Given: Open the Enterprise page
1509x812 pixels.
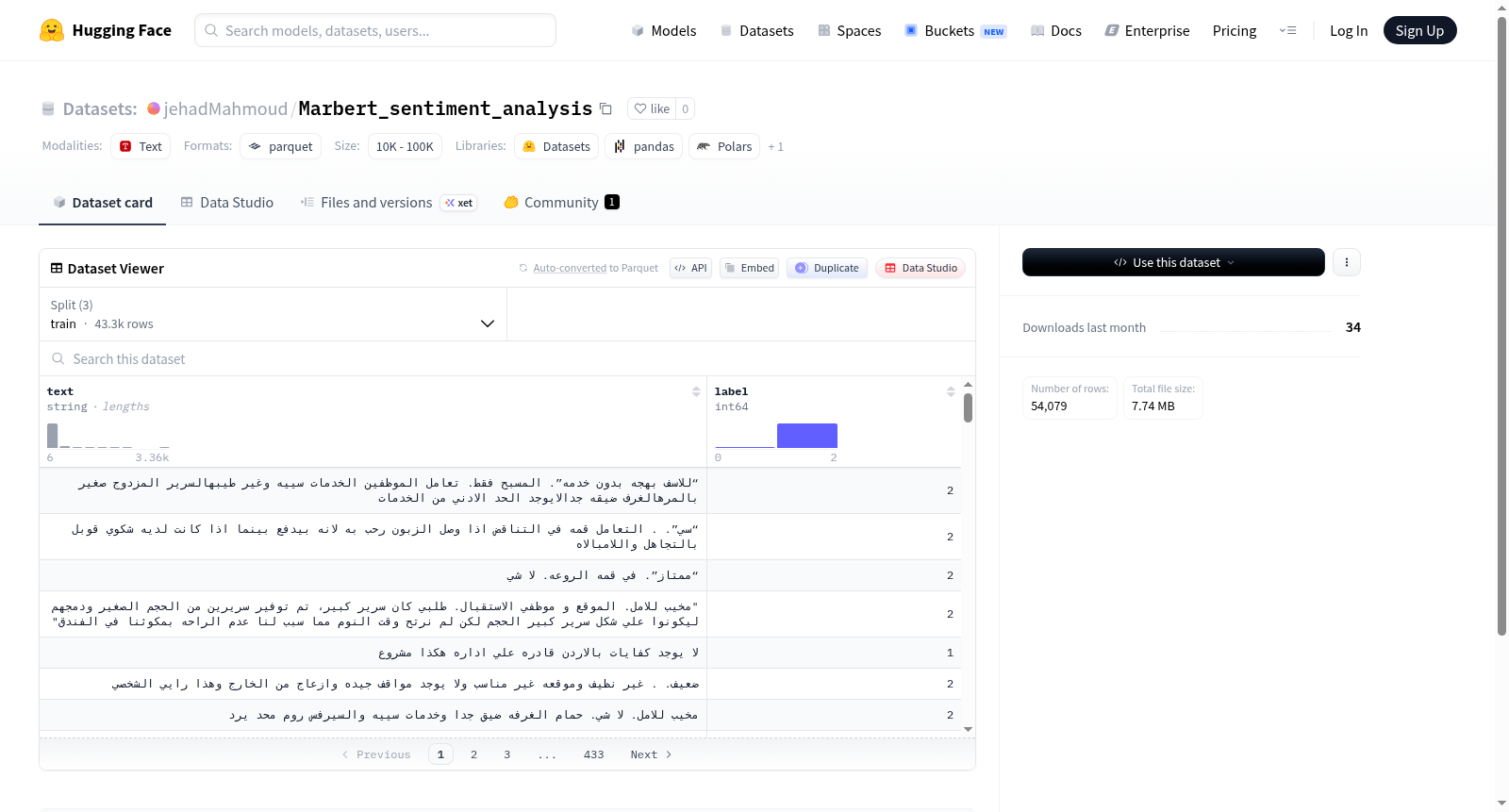Looking at the screenshot, I should click(x=1147, y=30).
